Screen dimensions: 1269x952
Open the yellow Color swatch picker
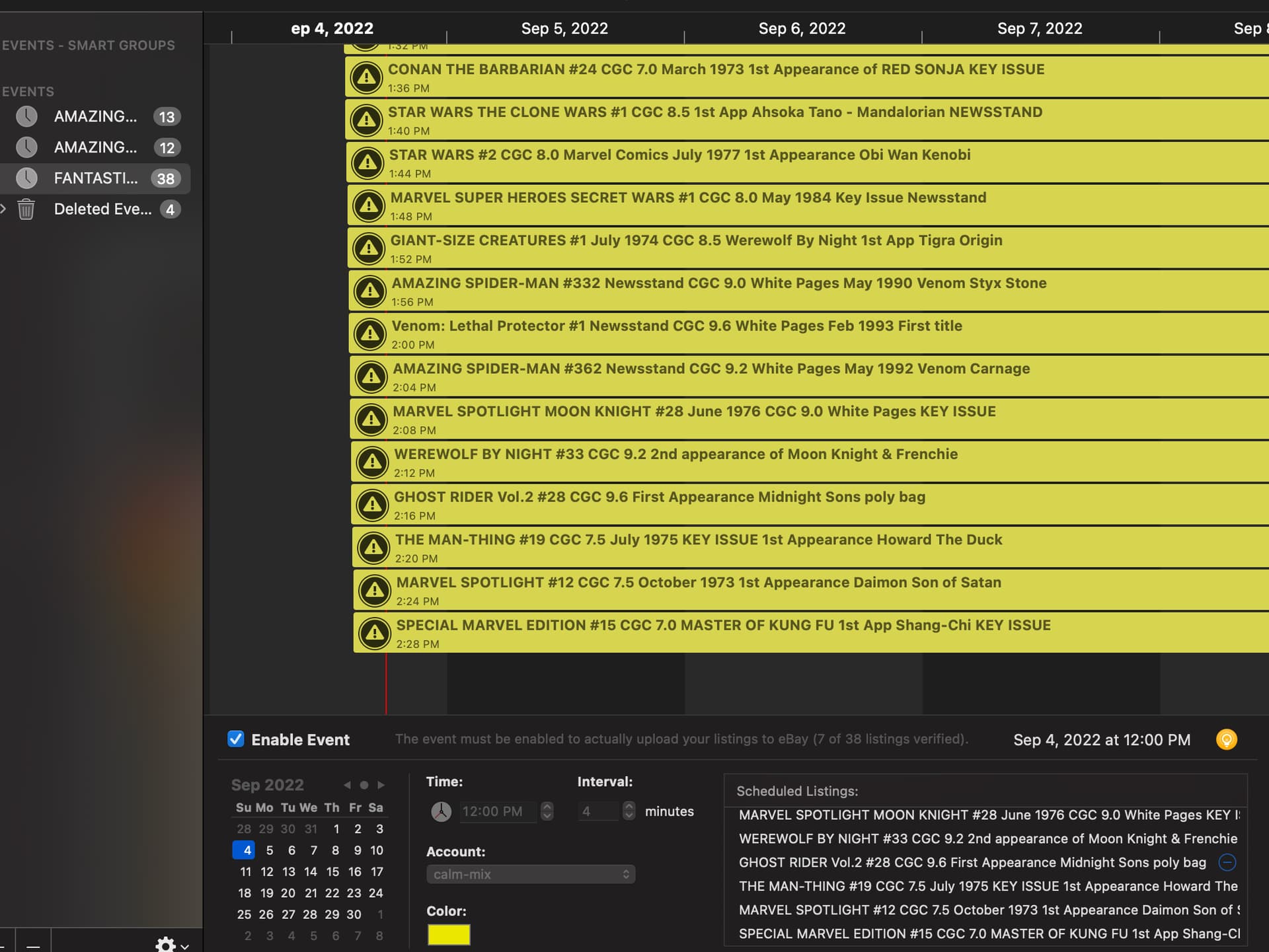(x=449, y=935)
